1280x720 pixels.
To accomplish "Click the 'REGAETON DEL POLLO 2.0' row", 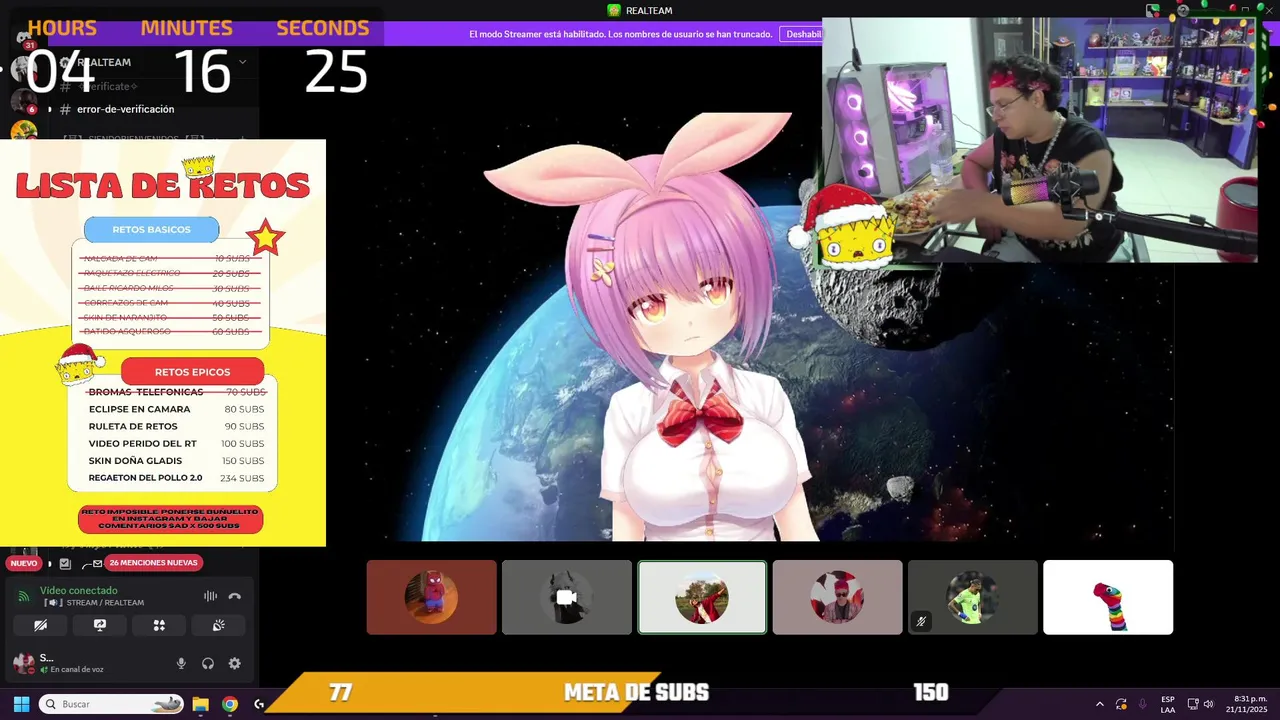I will coord(176,478).
